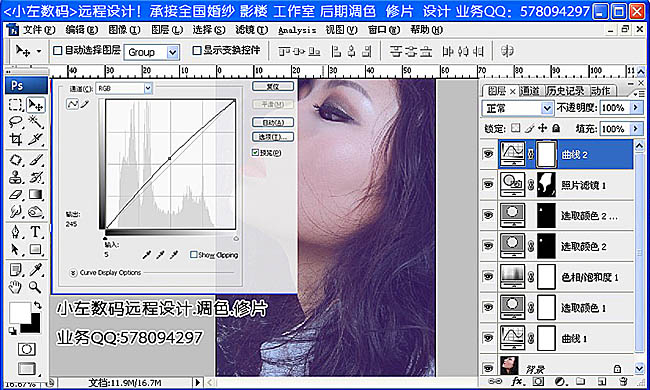The width and height of the screenshot is (650, 390).
Task: Toggle Quick Mask mode
Action: 26,349
